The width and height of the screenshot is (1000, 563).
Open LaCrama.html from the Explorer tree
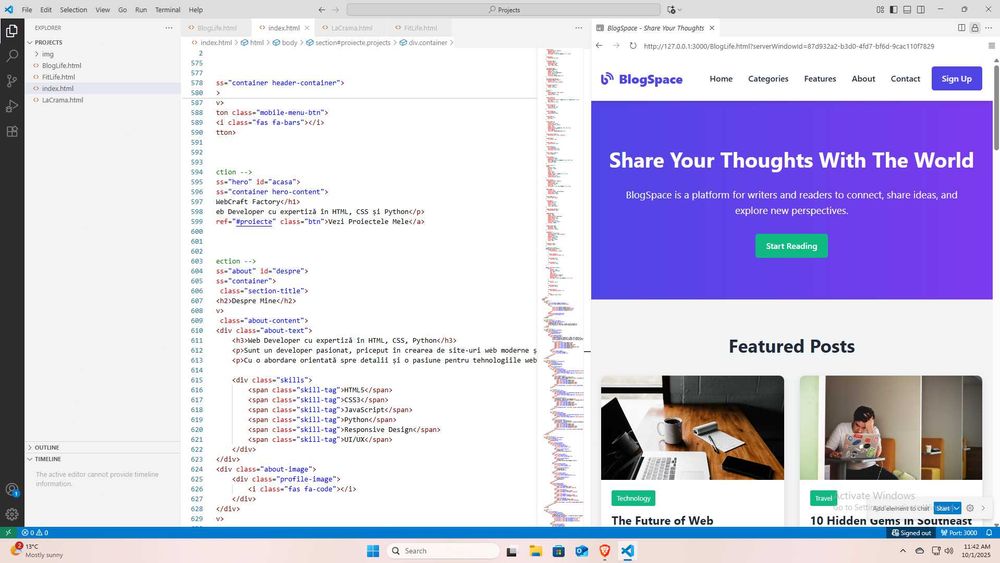(62, 100)
